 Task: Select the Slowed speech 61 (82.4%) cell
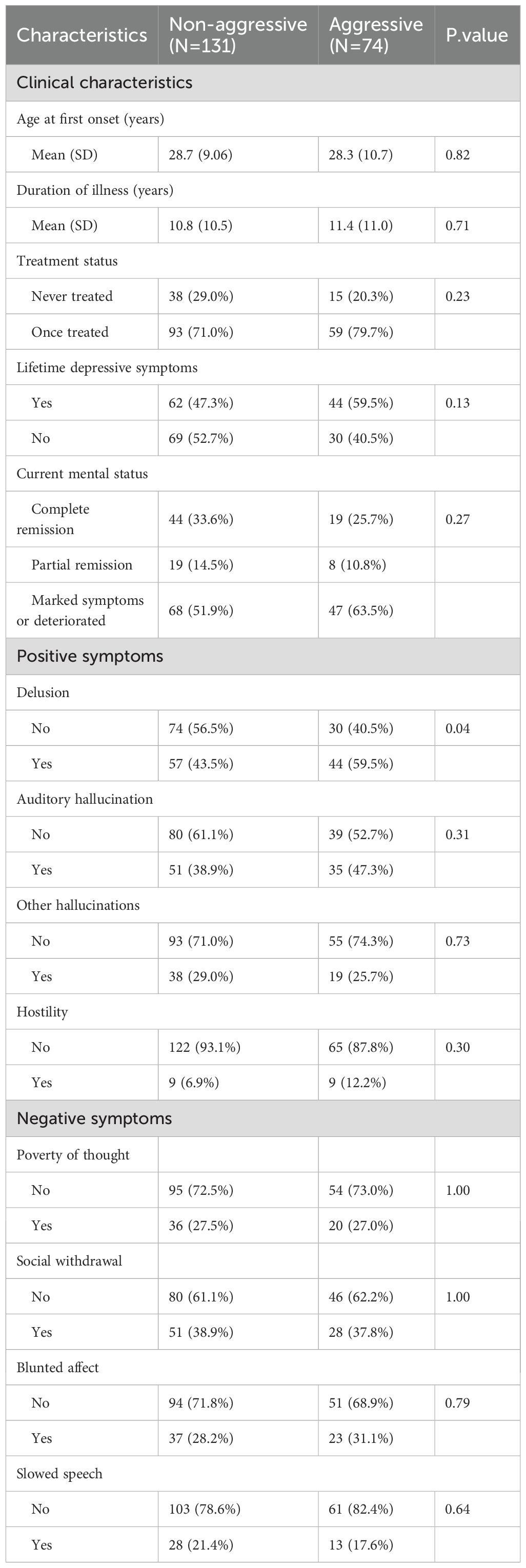(361, 1509)
